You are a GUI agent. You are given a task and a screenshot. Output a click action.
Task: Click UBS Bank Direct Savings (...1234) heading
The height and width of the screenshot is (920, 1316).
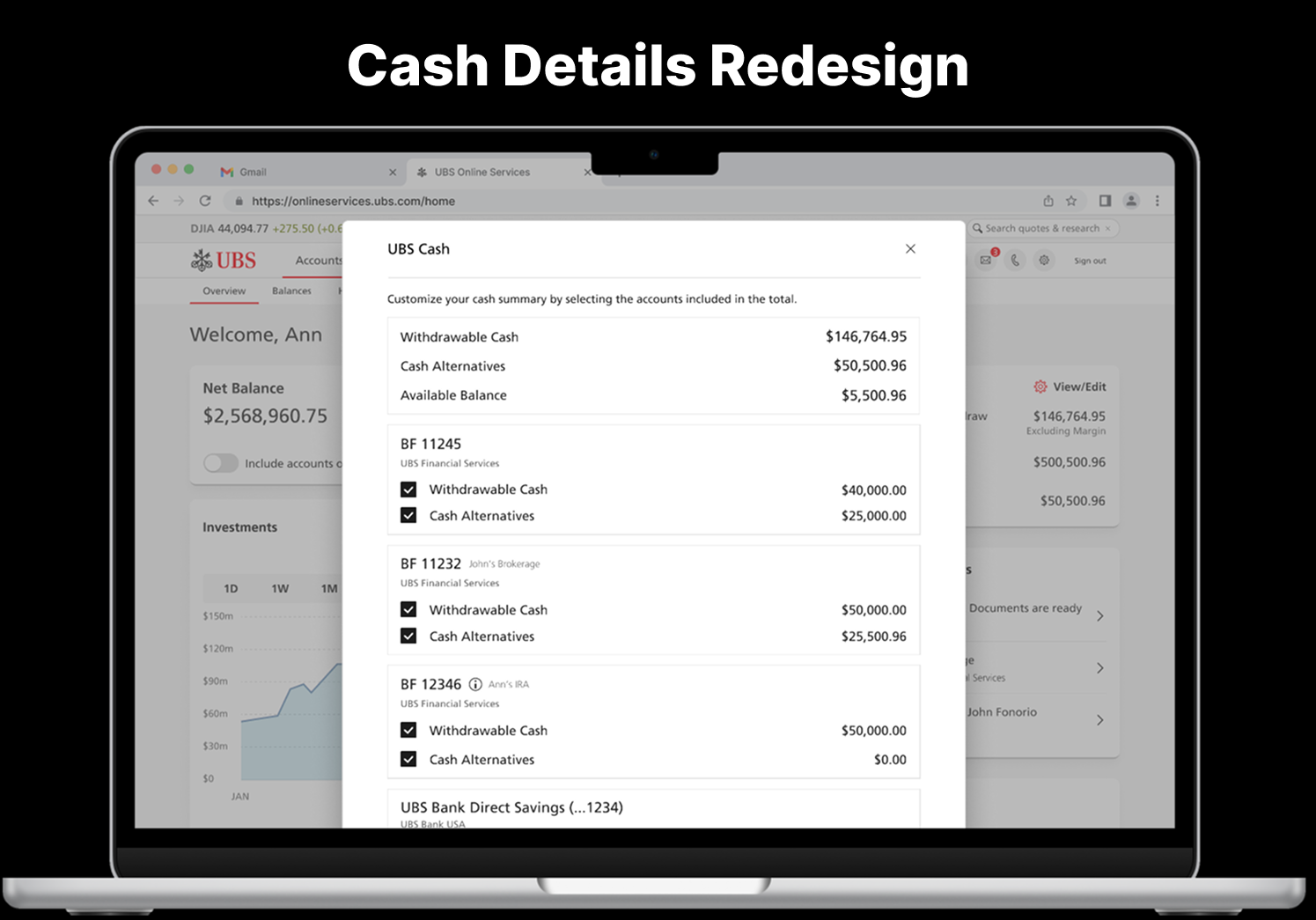tap(511, 807)
